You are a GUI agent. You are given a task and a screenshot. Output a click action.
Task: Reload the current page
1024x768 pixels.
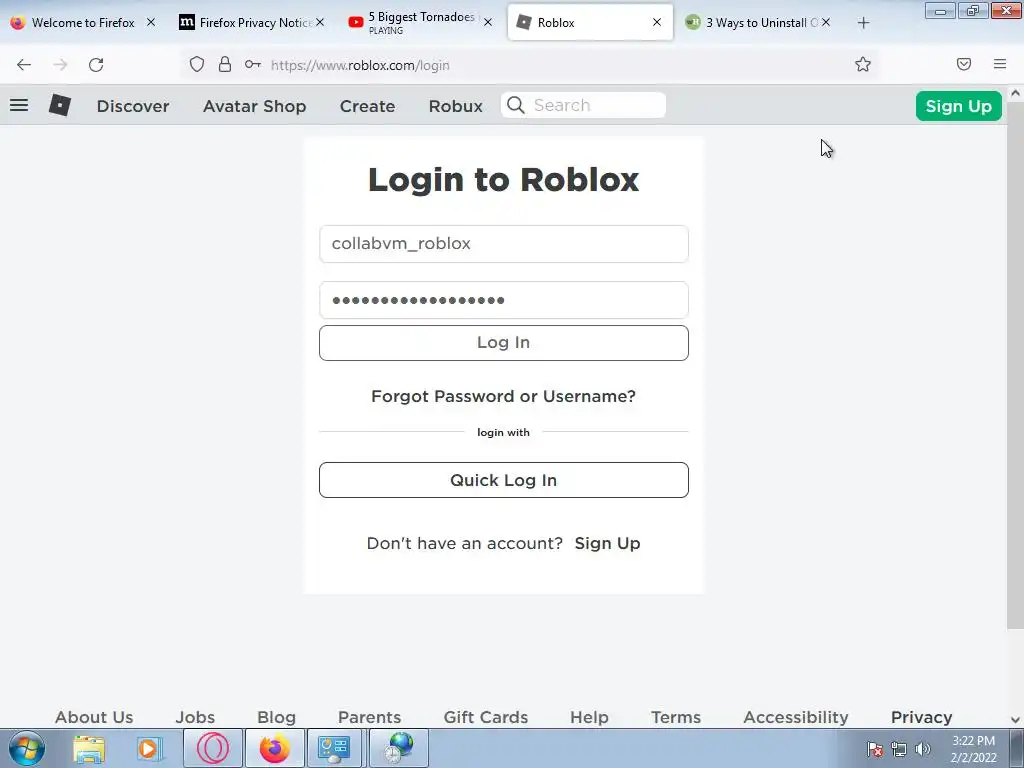click(96, 65)
